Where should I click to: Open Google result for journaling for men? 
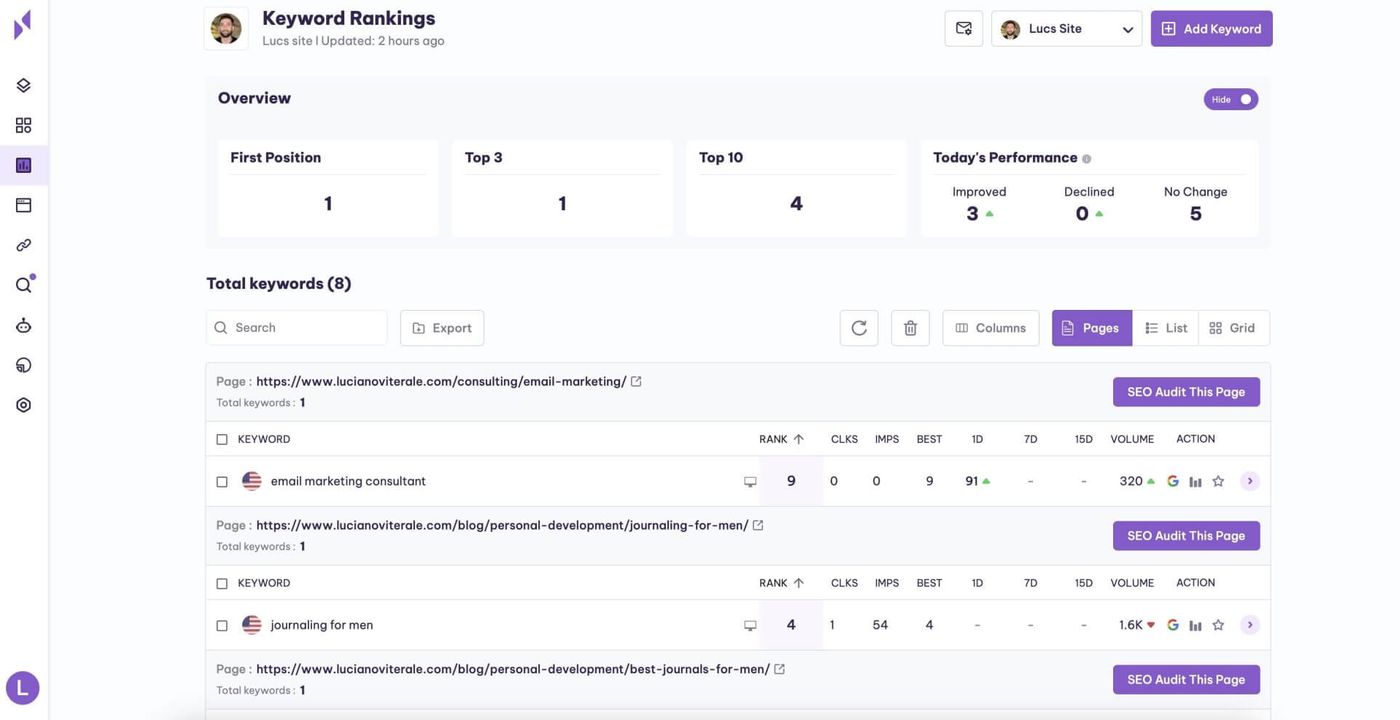pos(1173,626)
